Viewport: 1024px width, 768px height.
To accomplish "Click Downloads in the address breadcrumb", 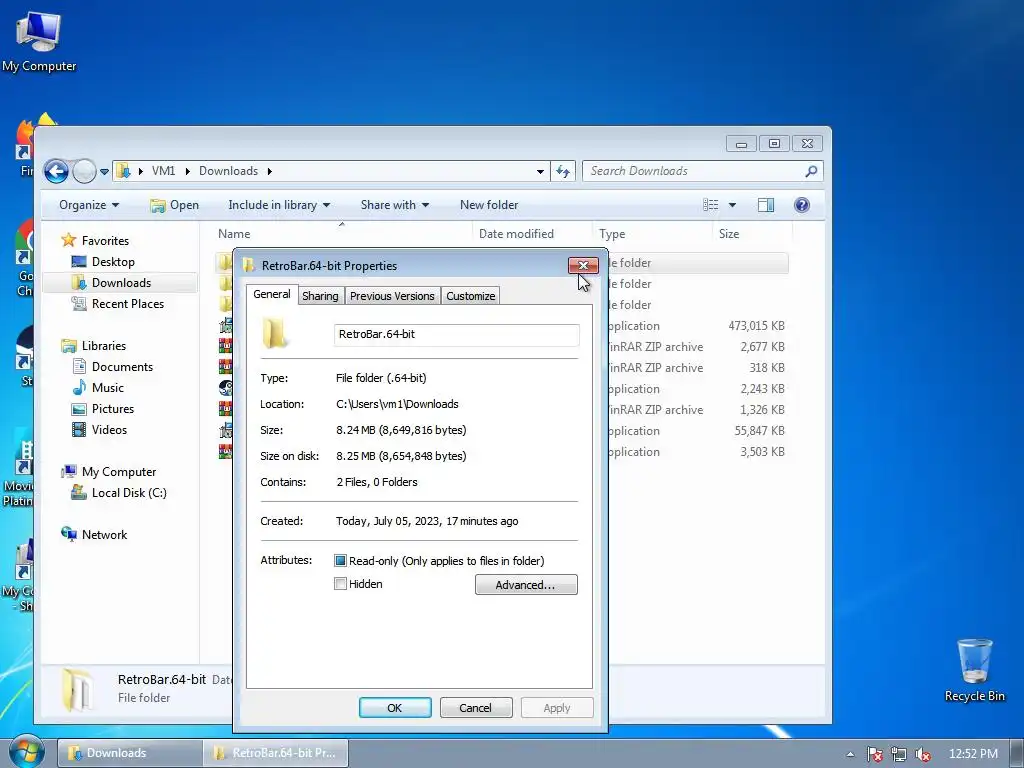I will [x=228, y=171].
